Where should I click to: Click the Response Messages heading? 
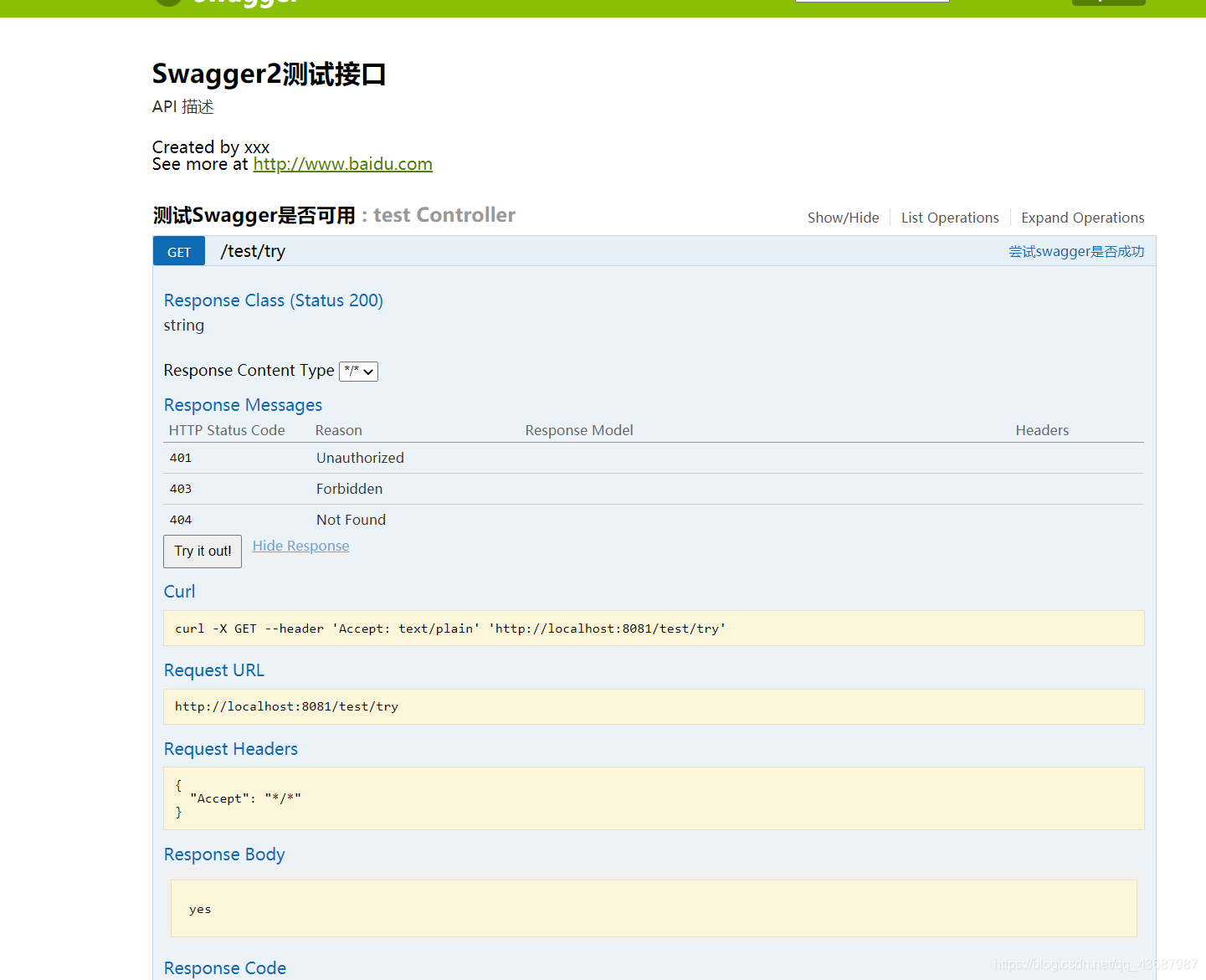point(243,404)
